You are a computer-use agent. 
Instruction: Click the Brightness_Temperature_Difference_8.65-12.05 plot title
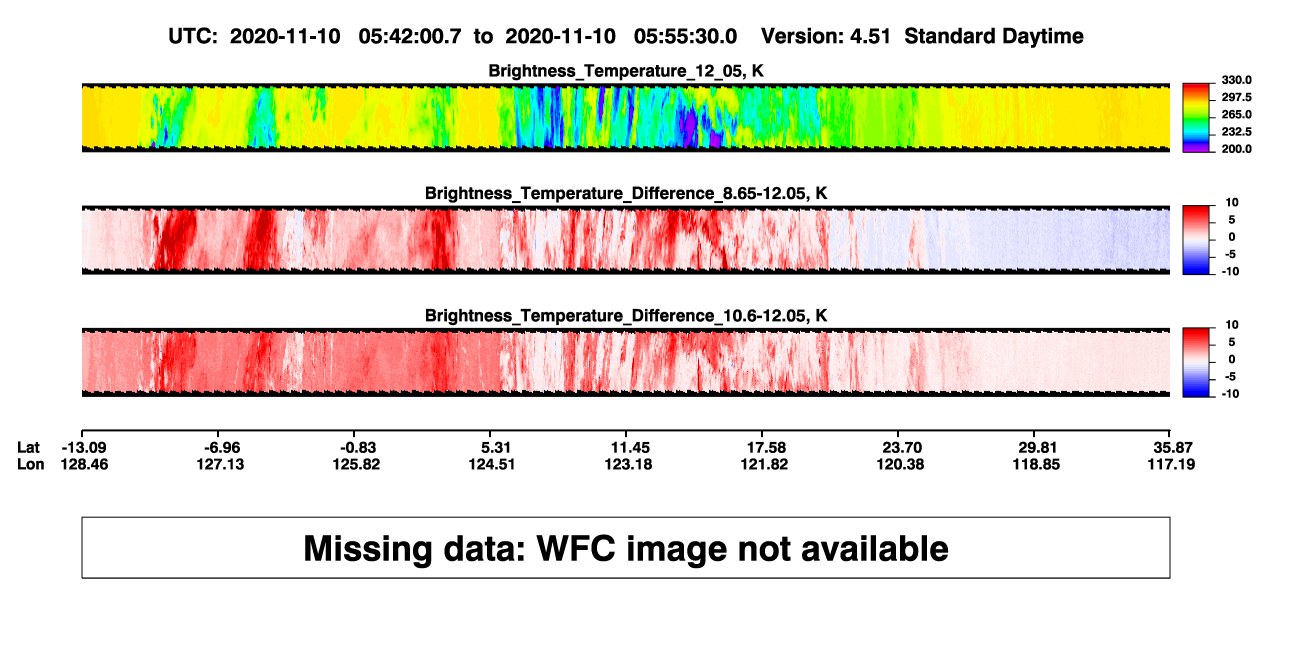(x=626, y=193)
